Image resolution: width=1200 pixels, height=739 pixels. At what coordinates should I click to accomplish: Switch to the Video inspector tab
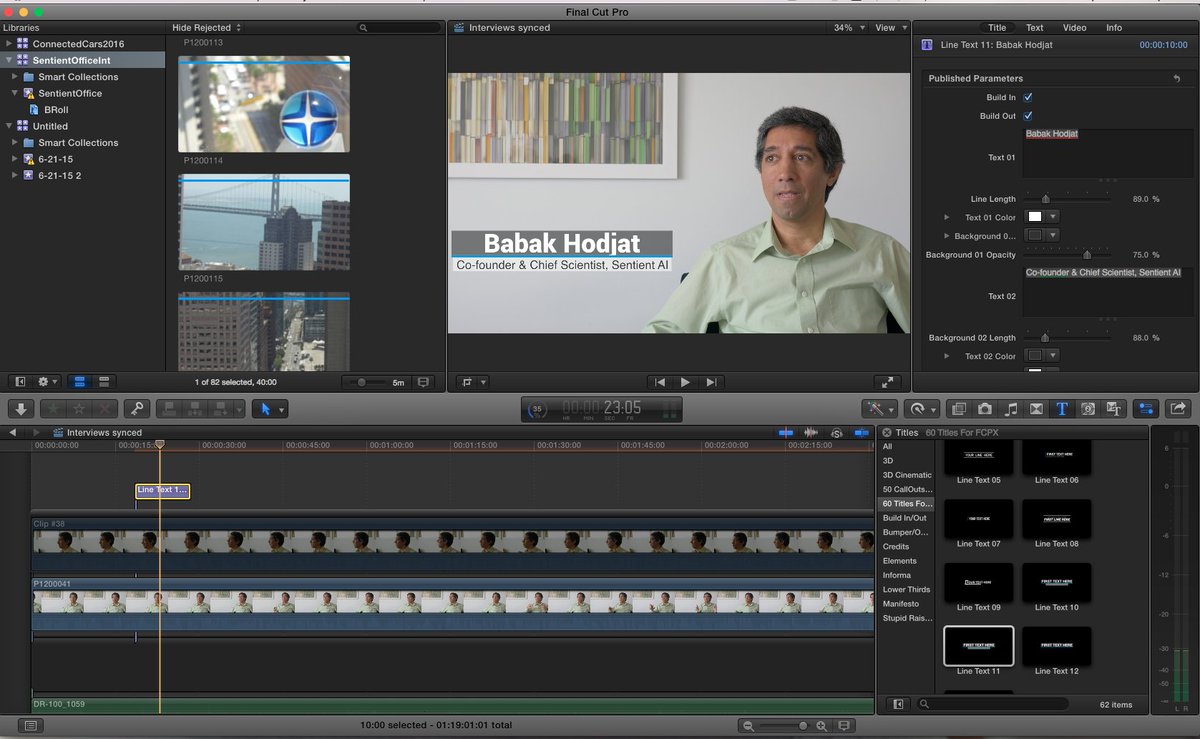tap(1075, 28)
